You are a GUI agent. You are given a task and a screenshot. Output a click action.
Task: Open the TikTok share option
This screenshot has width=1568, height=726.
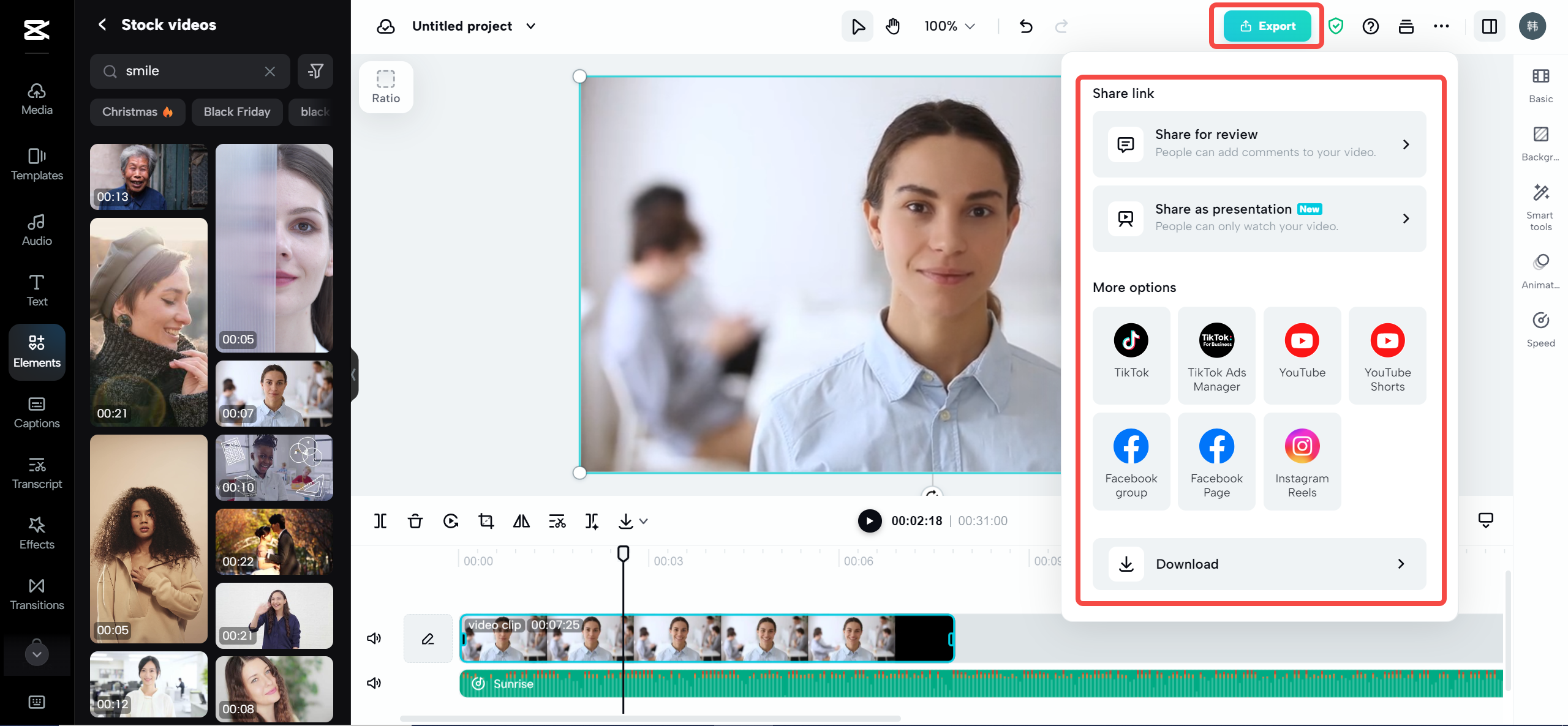point(1131,354)
